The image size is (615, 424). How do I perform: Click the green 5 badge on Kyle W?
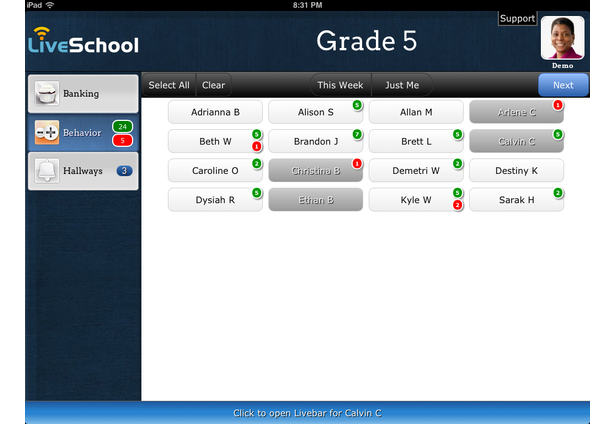pyautogui.click(x=457, y=193)
